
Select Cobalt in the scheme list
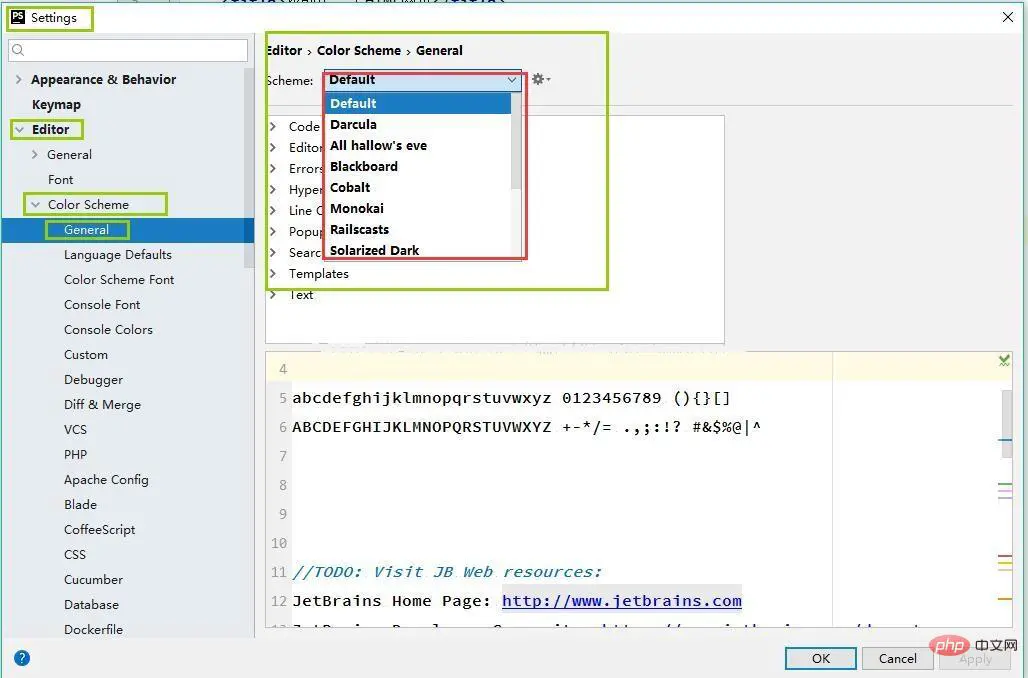coord(350,188)
